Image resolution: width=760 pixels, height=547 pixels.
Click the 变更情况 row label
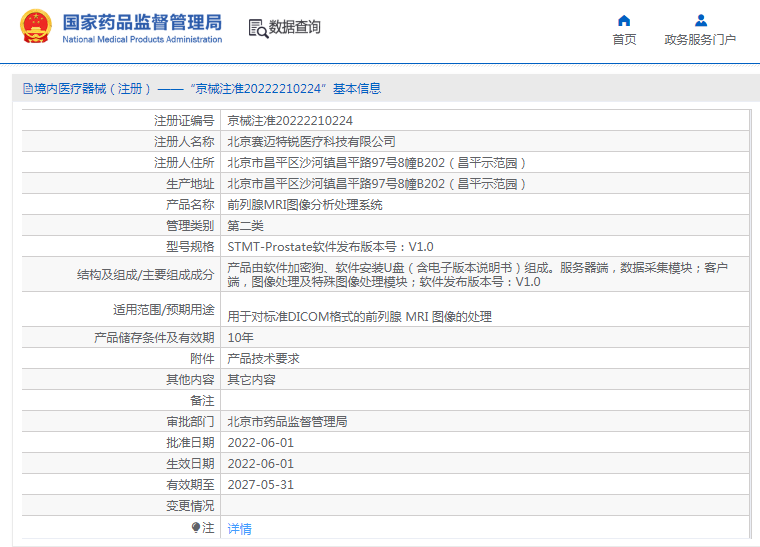tap(190, 506)
